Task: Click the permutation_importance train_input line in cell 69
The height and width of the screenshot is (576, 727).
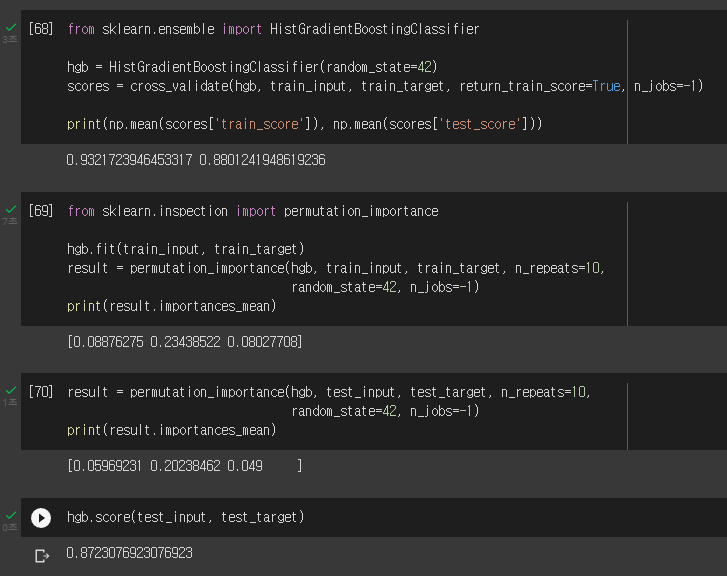Action: 336,269
